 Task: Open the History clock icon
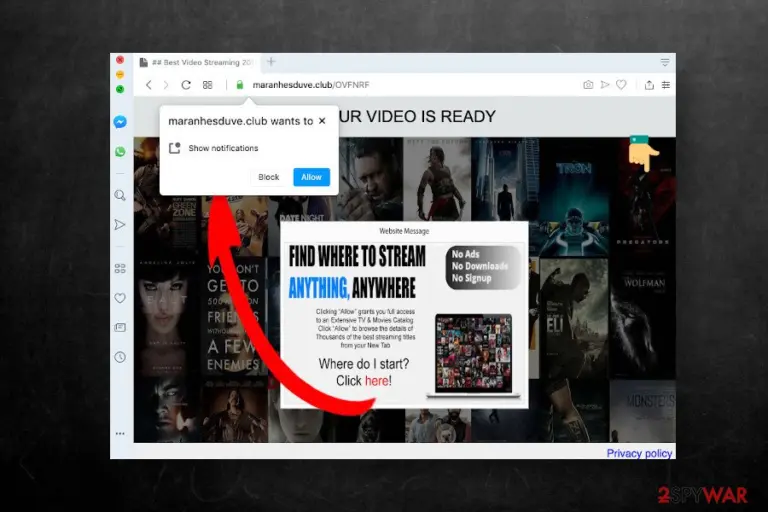(120, 357)
